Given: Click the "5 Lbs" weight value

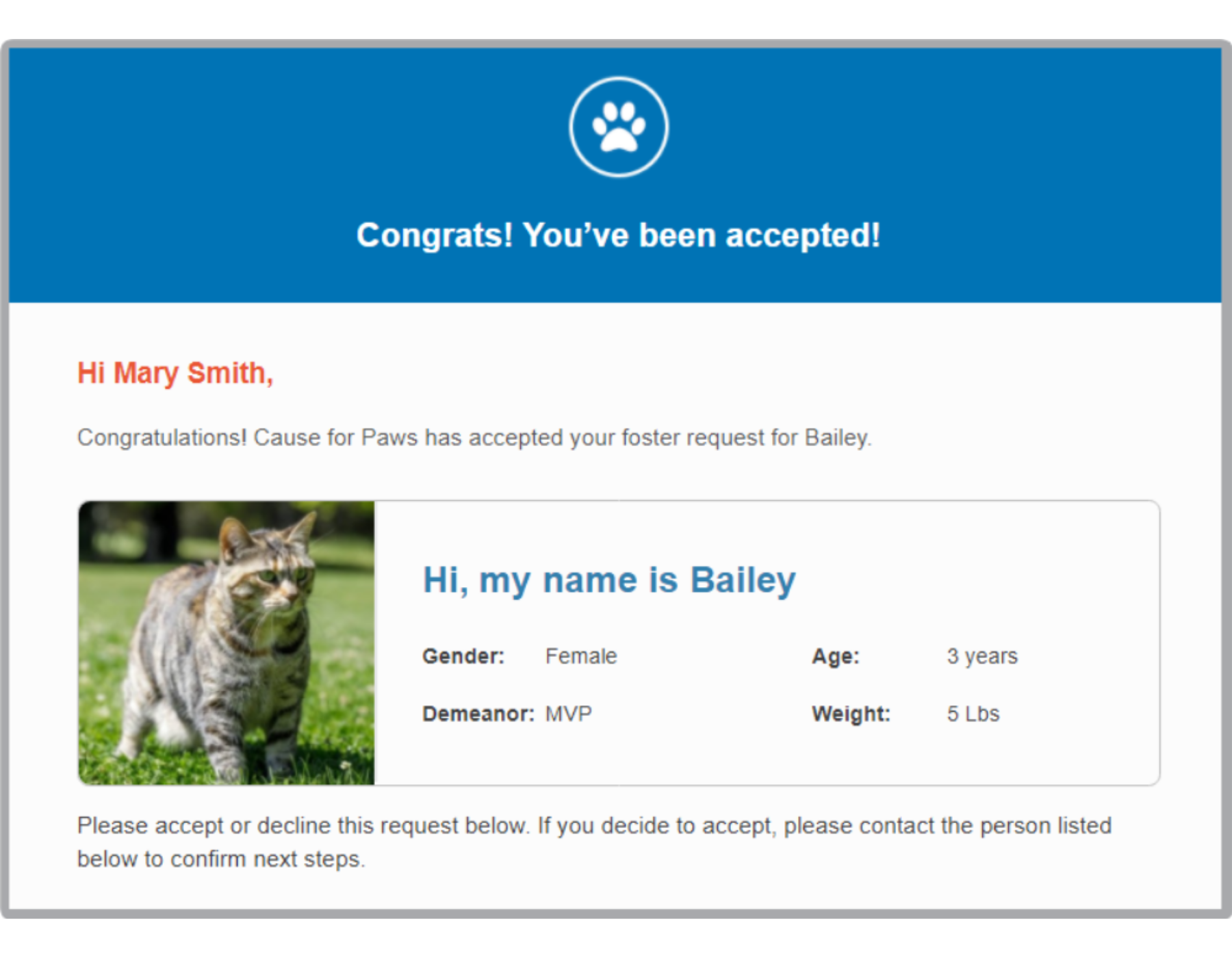Looking at the screenshot, I should pyautogui.click(x=973, y=714).
